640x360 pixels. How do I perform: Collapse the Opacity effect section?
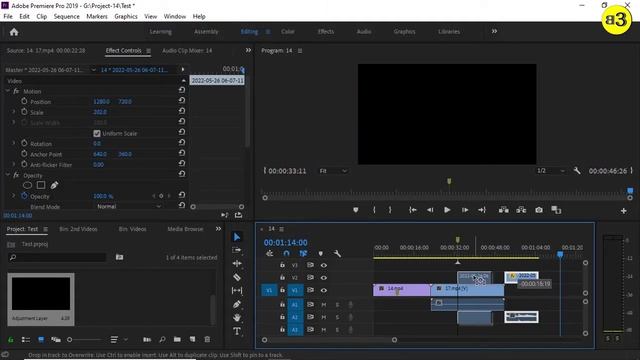[x=8, y=175]
